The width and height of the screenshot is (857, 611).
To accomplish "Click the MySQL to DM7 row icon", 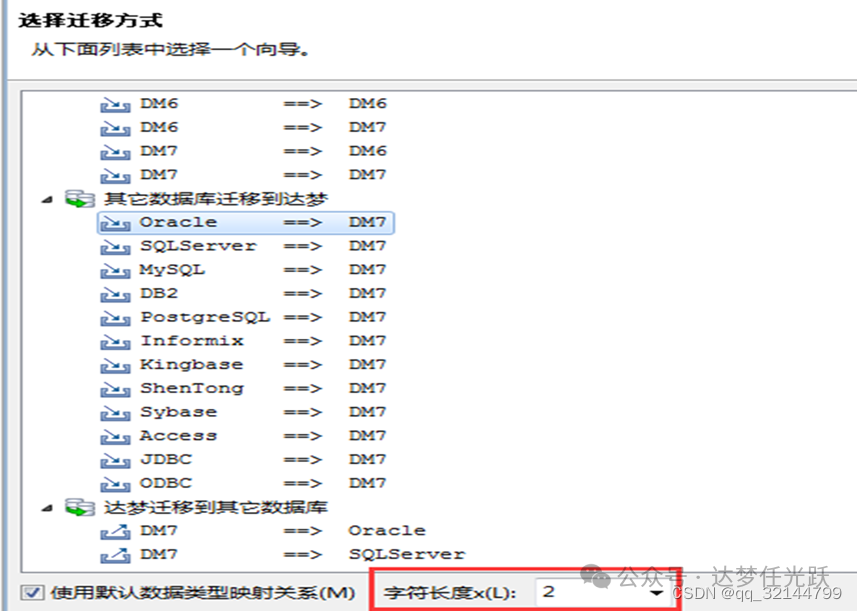I will tap(115, 271).
